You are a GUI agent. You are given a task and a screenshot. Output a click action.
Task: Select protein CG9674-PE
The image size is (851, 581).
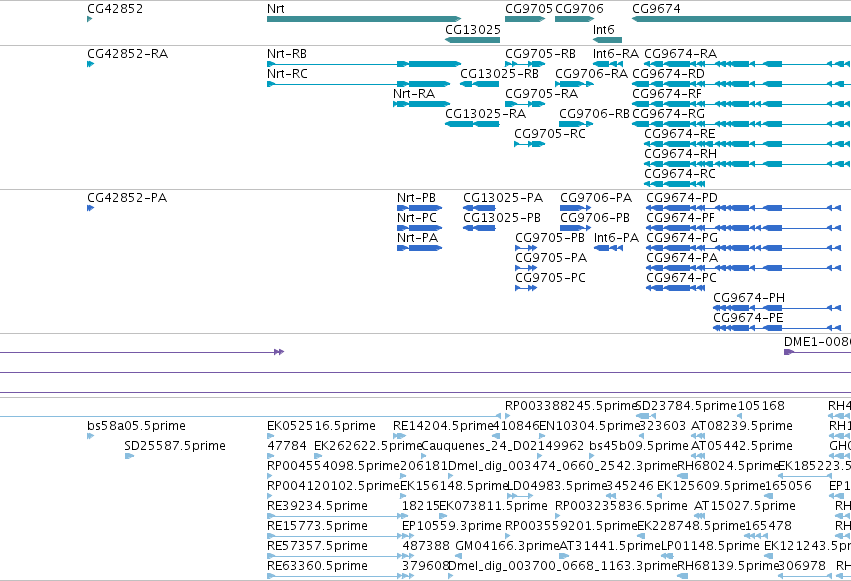777,329
